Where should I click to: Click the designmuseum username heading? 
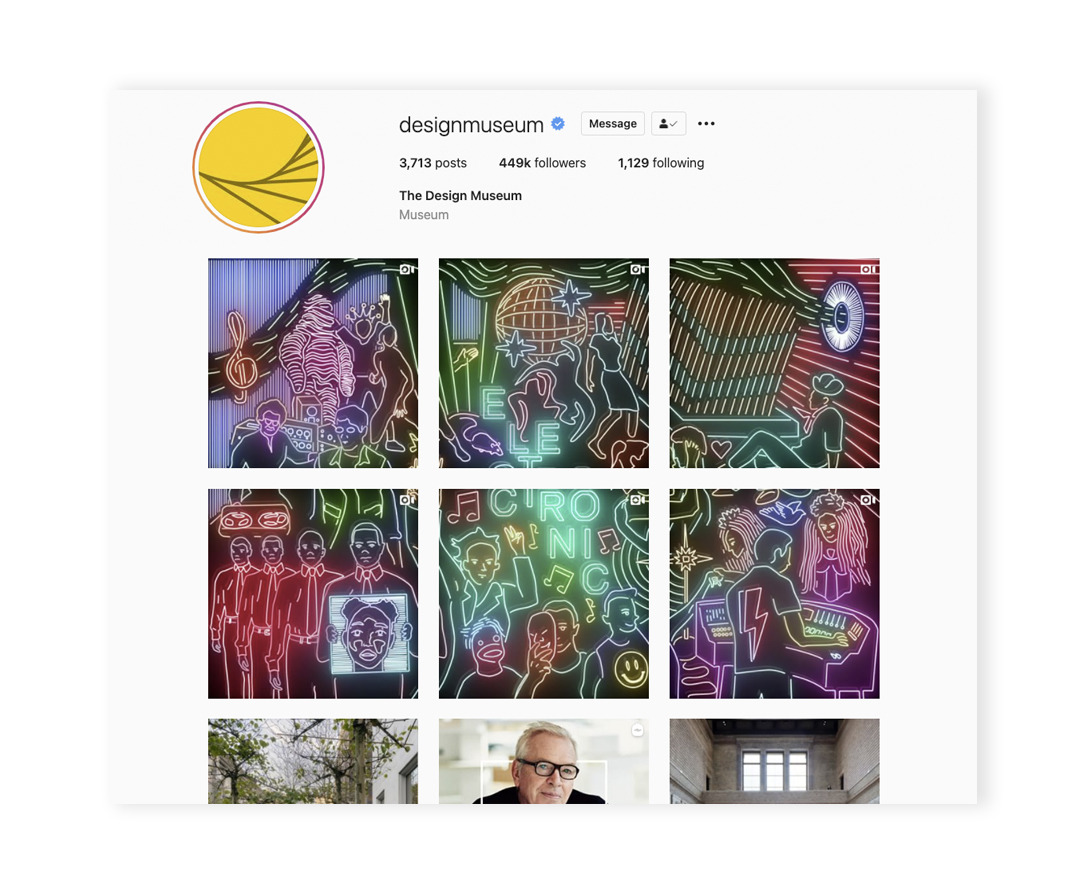[471, 125]
